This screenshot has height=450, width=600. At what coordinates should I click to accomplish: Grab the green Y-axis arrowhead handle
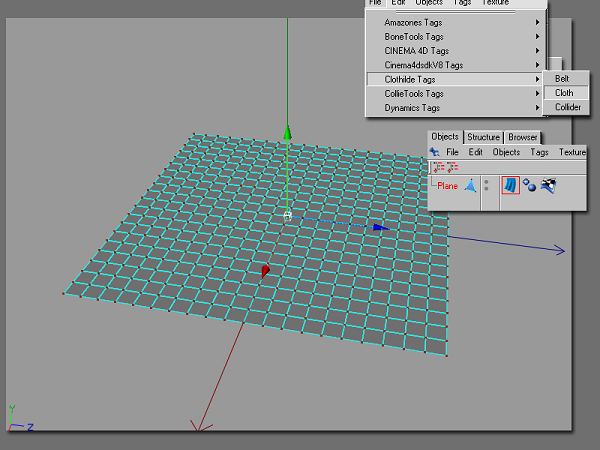(x=287, y=133)
